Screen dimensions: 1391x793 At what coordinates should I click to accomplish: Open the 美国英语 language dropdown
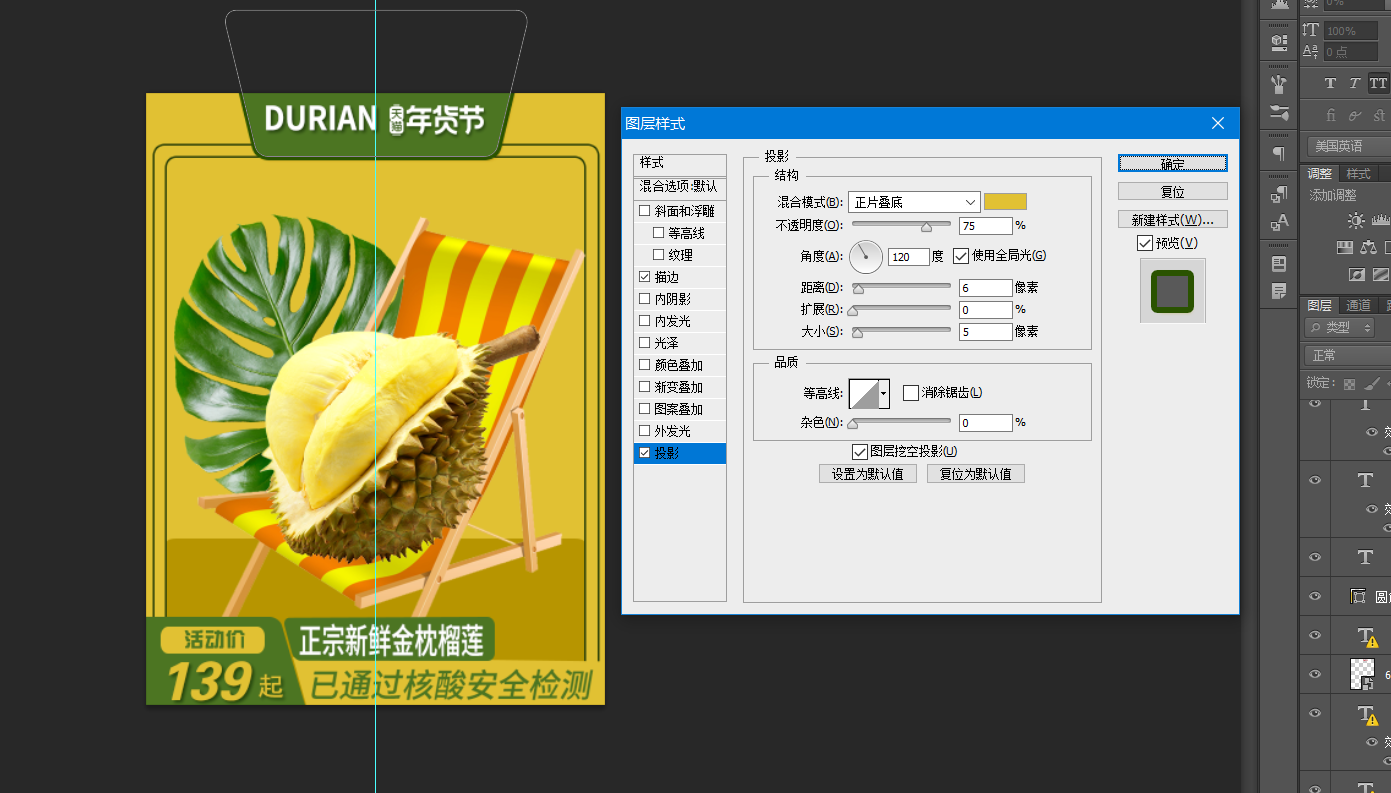click(x=1349, y=146)
